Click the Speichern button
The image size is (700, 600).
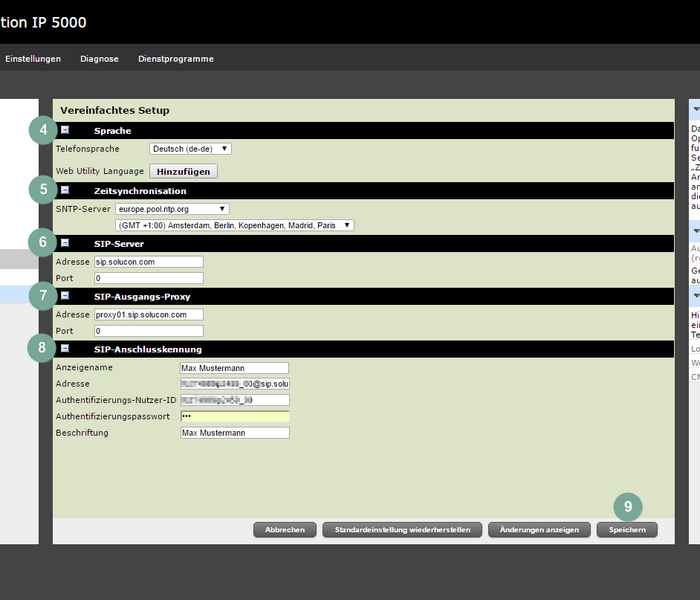click(626, 530)
